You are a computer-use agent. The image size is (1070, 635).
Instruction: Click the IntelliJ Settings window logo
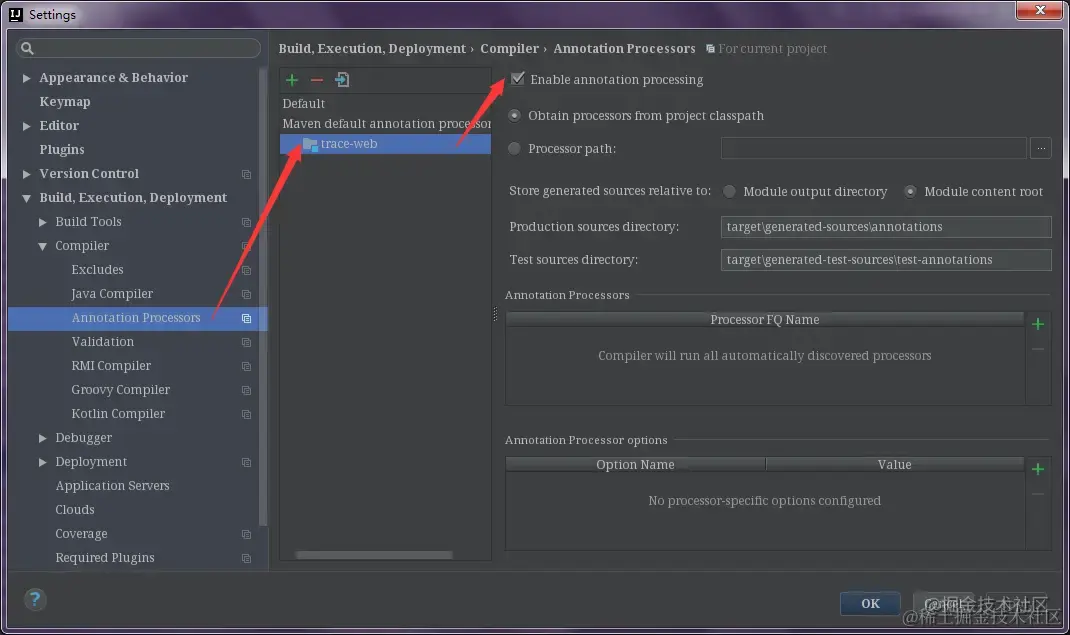pos(15,14)
